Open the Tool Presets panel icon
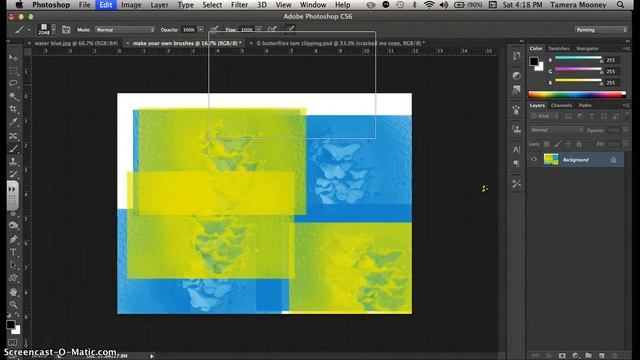This screenshot has width=640, height=360. [x=516, y=184]
